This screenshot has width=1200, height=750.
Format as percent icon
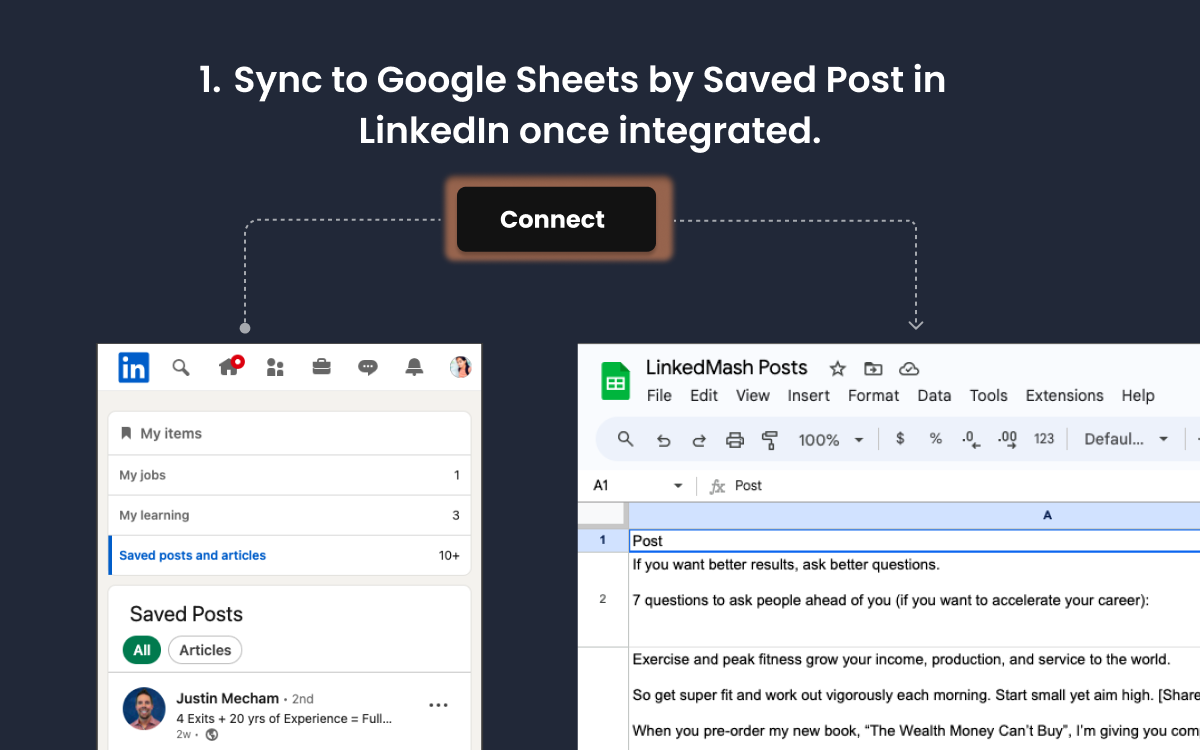pyautogui.click(x=936, y=438)
